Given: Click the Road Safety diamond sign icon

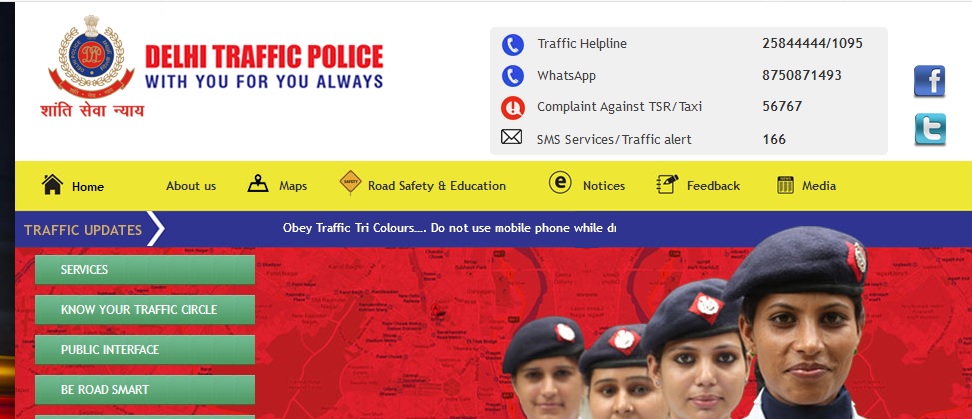Looking at the screenshot, I should point(350,183).
